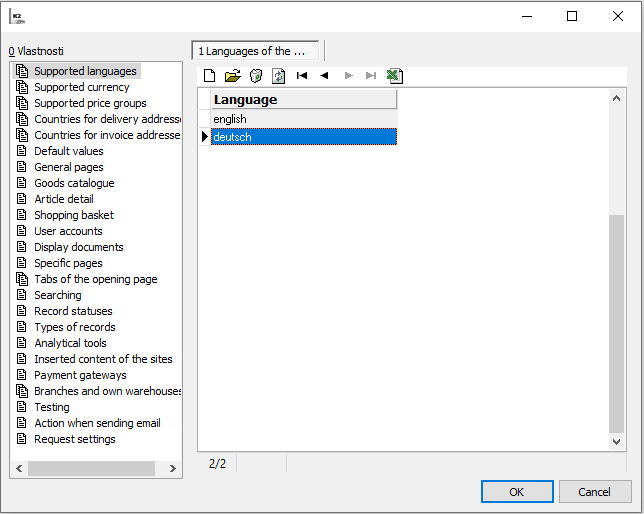Image resolution: width=644 pixels, height=514 pixels.
Task: Select General pages item
Action: (x=69, y=167)
